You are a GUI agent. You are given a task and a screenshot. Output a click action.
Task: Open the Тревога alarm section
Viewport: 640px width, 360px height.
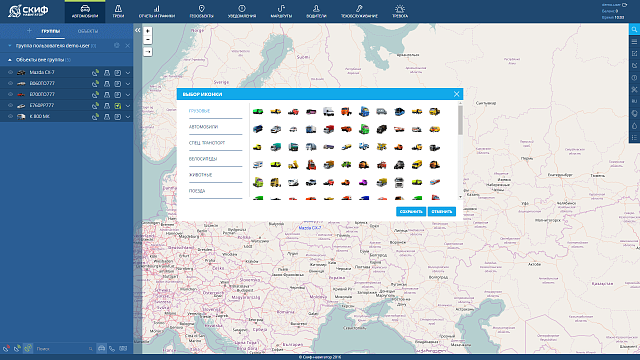(x=400, y=11)
